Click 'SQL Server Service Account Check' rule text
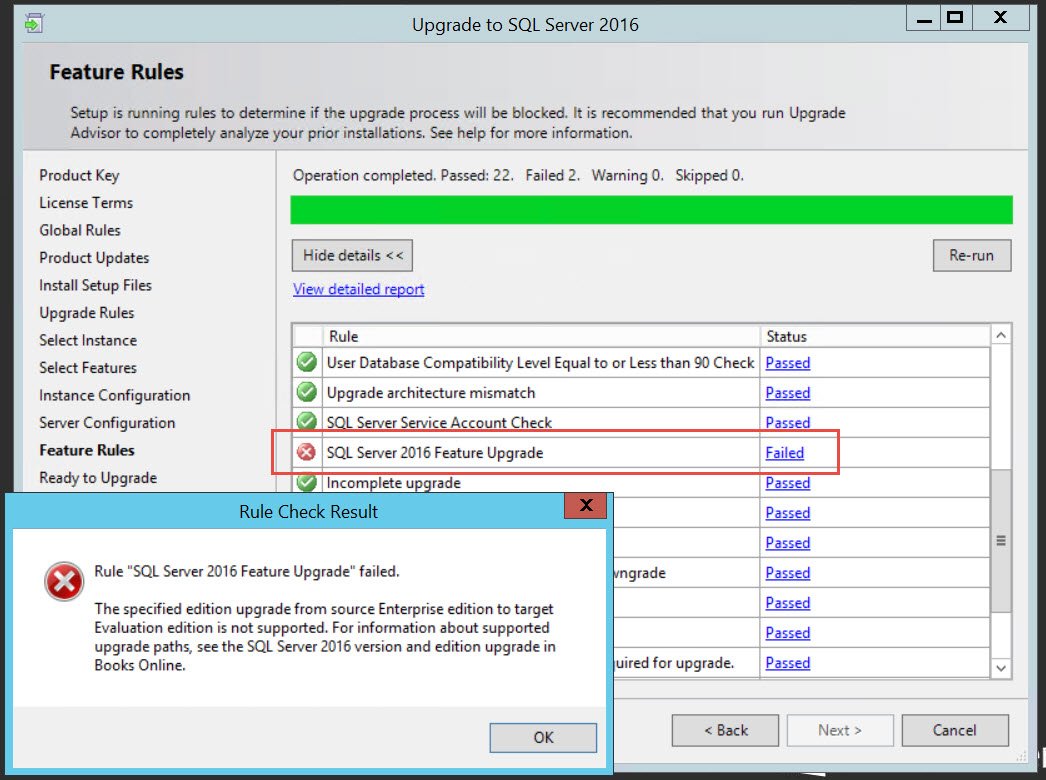Image resolution: width=1046 pixels, height=780 pixels. [439, 422]
